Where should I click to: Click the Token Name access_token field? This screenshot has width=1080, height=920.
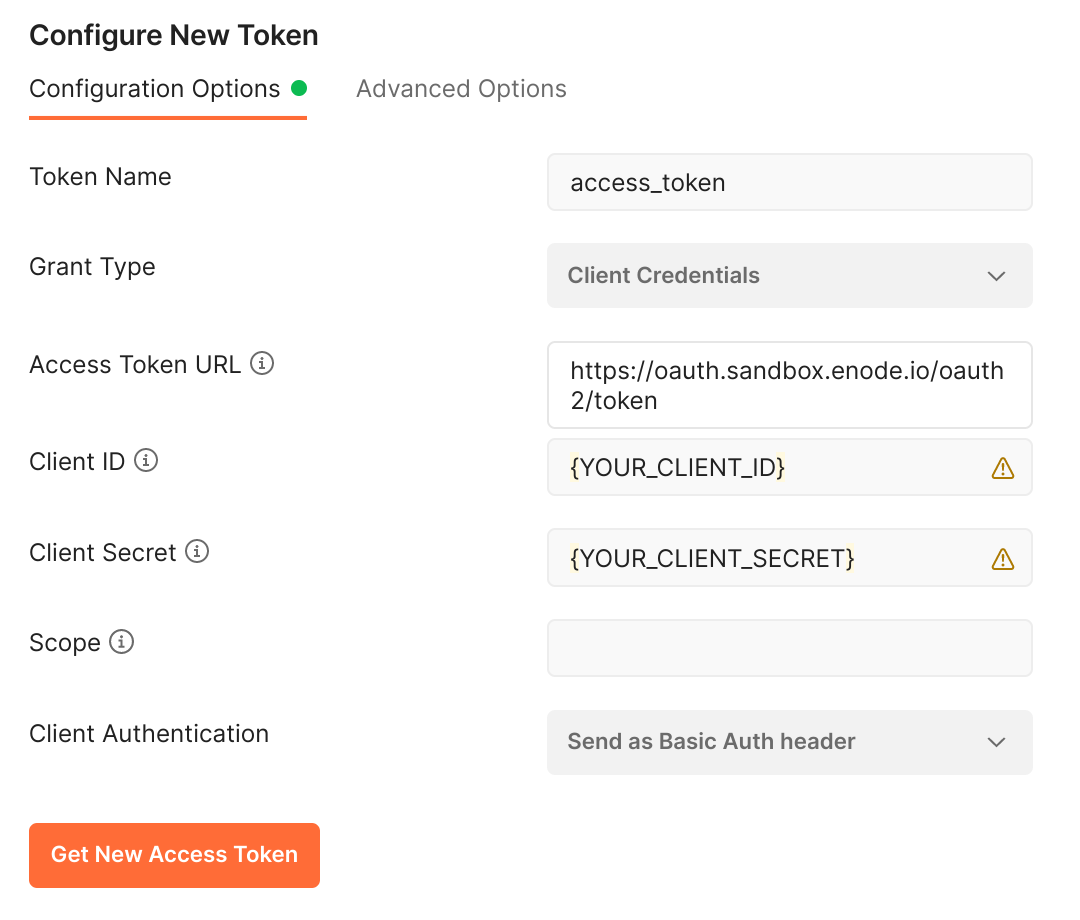[788, 182]
